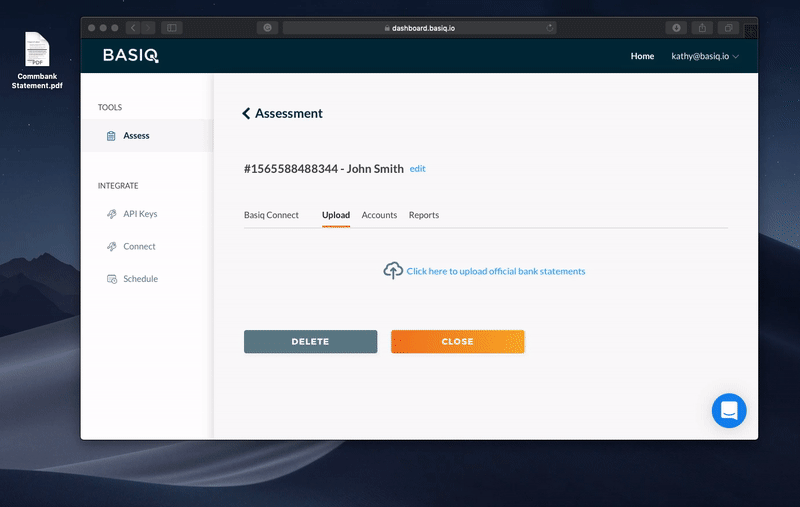Open Schedule in the sidebar
This screenshot has width=800, height=507.
pyautogui.click(x=140, y=279)
